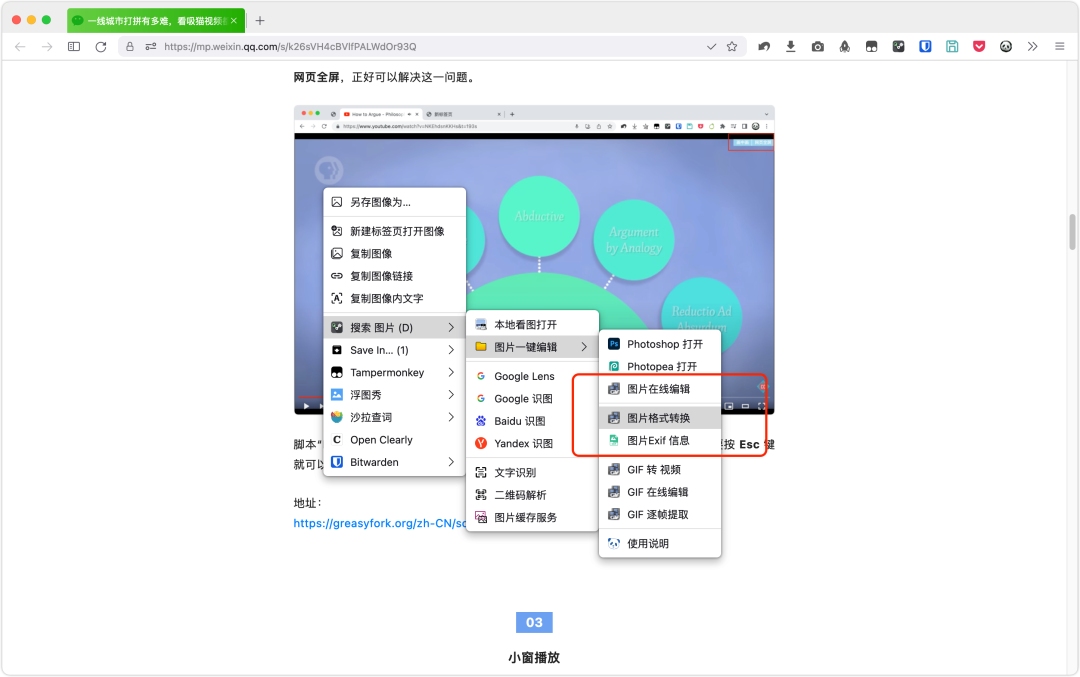
Task: Open the Firefox hamburger application menu
Action: tap(1059, 47)
